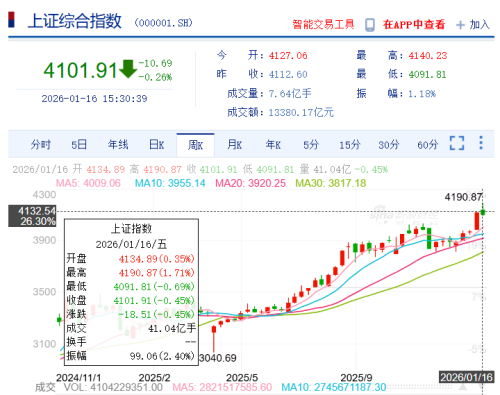
Task: Click the 4190.87 high price annotation
Action: pos(463,197)
